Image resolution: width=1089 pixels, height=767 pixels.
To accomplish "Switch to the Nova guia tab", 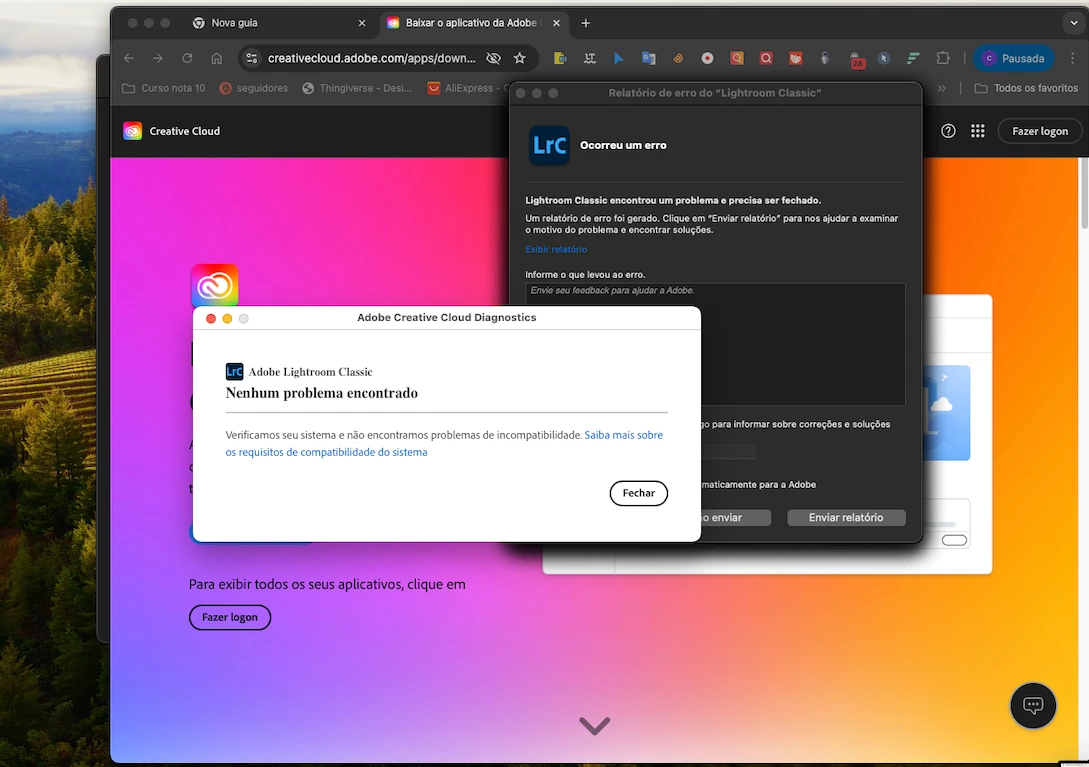I will [x=278, y=23].
